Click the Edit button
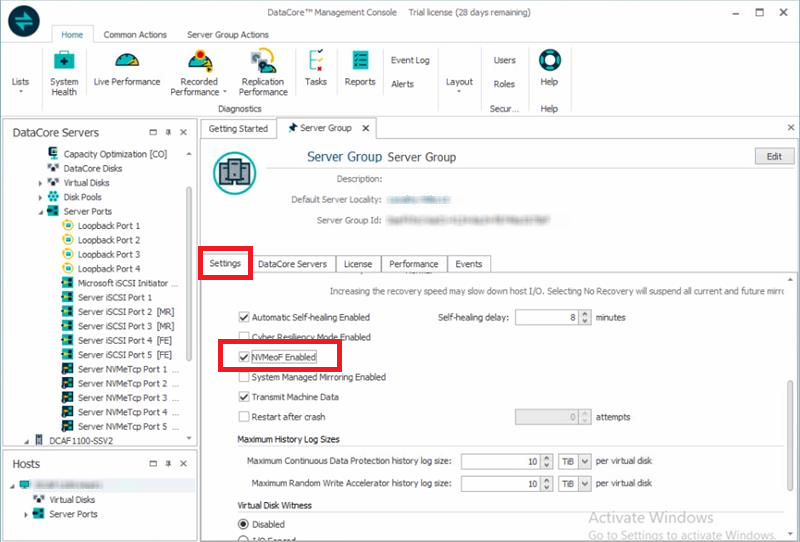This screenshot has width=800, height=542. [774, 157]
